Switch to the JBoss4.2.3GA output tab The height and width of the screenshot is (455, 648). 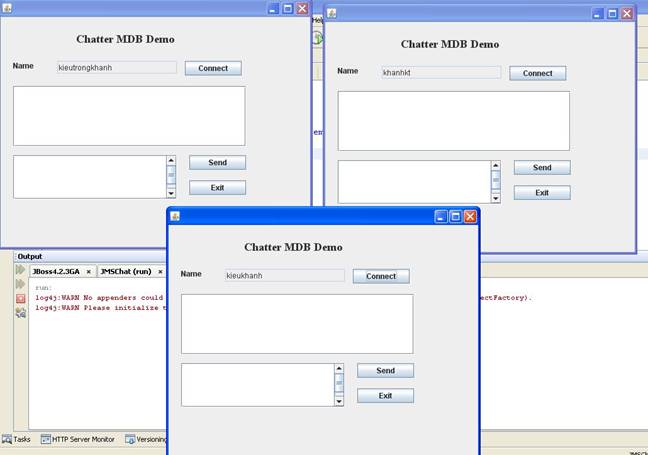[x=56, y=272]
